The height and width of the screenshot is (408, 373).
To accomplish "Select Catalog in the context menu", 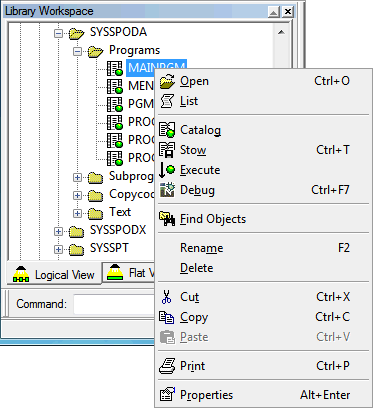I will 263,130.
